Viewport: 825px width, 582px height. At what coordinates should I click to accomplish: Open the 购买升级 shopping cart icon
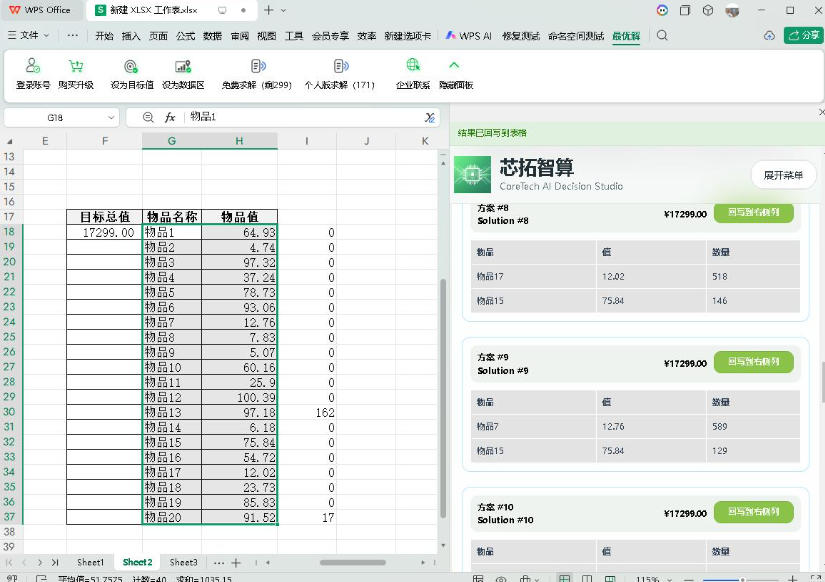point(76,66)
